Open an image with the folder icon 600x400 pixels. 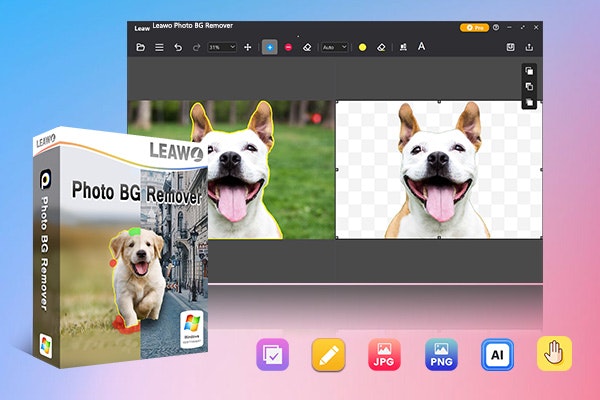tap(140, 47)
